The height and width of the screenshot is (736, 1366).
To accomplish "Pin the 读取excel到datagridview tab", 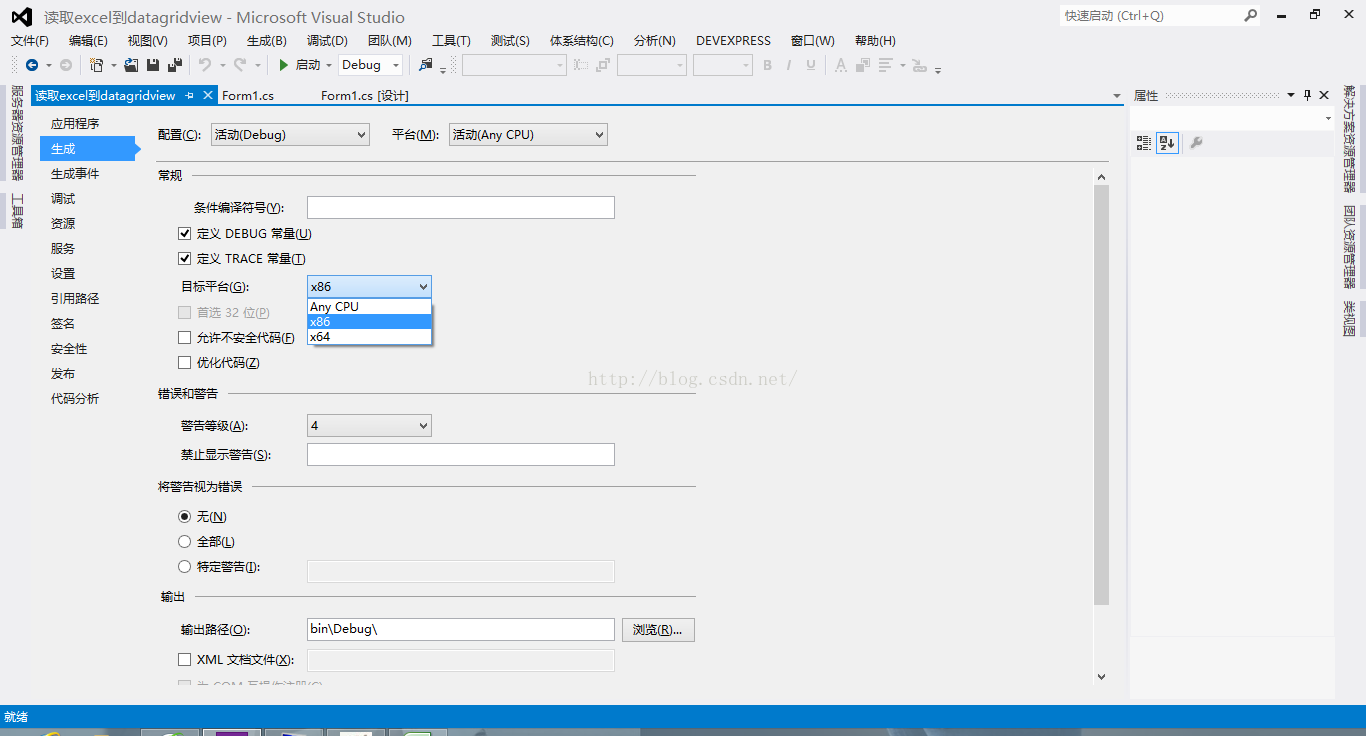I will click(x=190, y=95).
